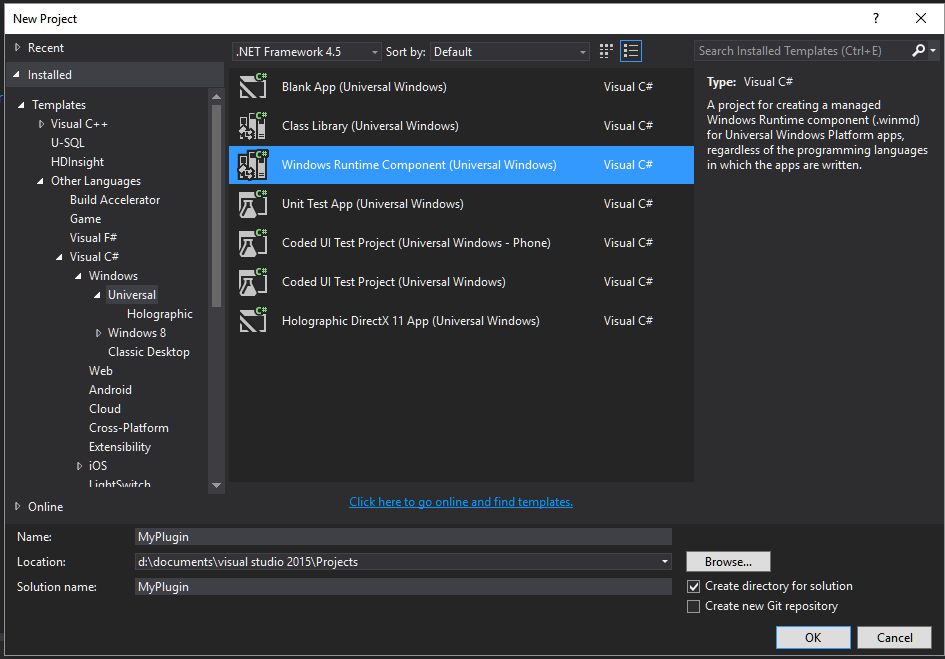The height and width of the screenshot is (659, 945).
Task: Click the Browse... button
Action: (x=728, y=561)
